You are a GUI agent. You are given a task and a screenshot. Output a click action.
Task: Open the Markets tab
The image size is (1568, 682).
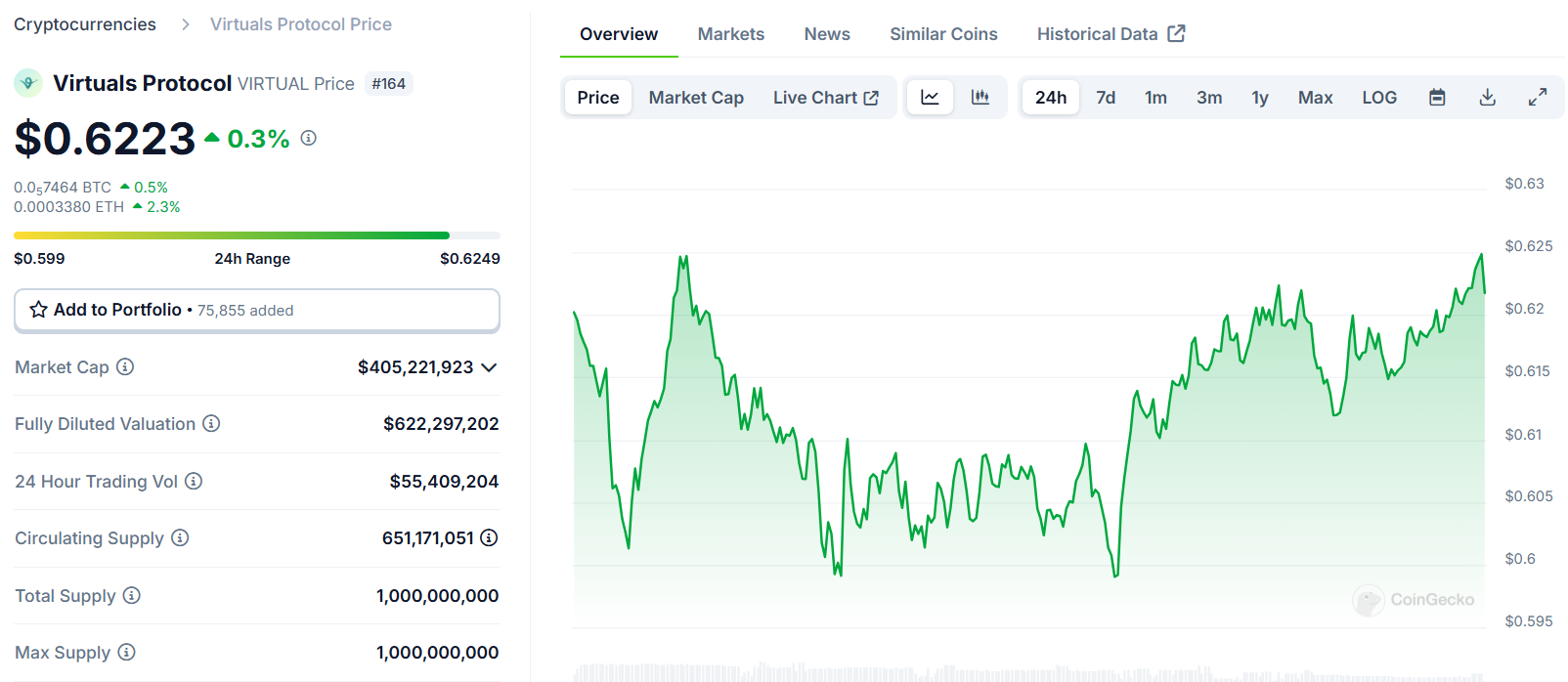coord(731,34)
